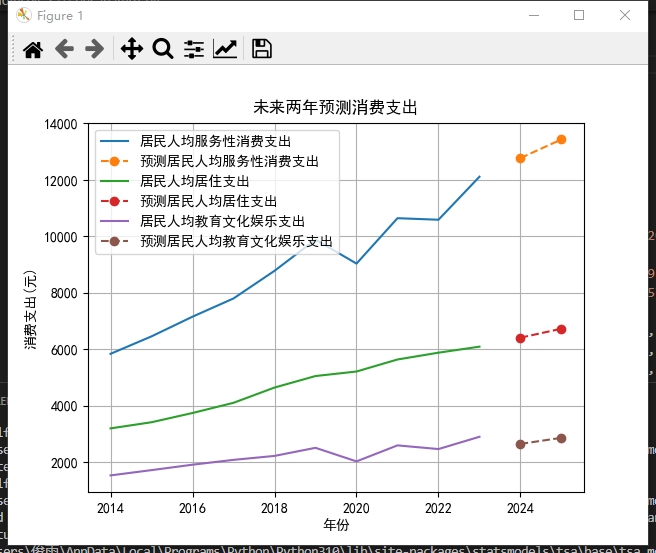Click red housing forecast point for 2025
Screen dimensions: 656x553
click(x=561, y=330)
